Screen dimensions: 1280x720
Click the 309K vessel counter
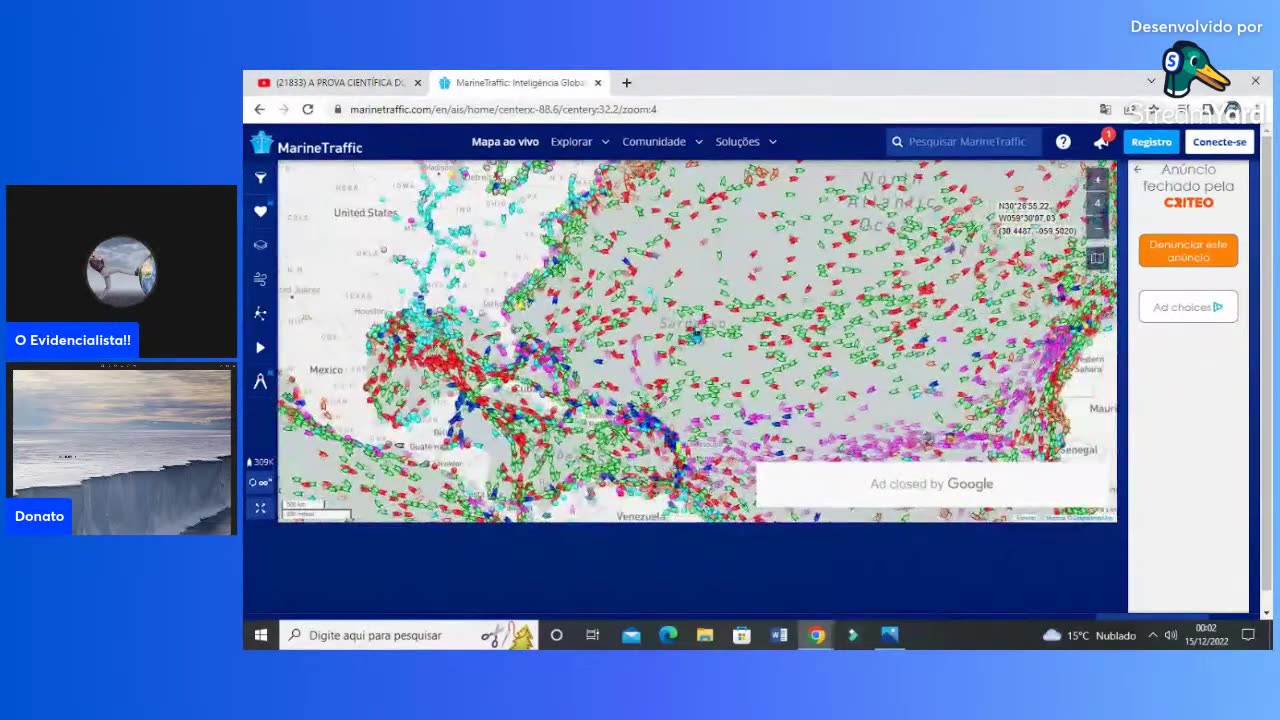click(x=260, y=462)
